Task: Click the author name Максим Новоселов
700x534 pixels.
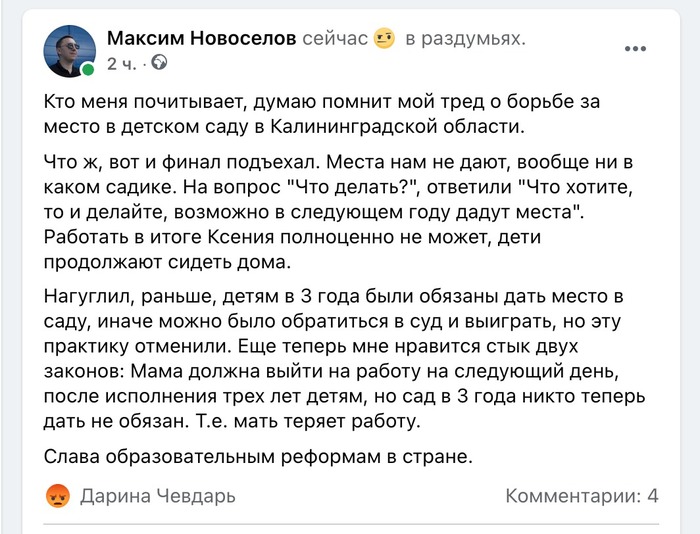Action: (x=201, y=39)
